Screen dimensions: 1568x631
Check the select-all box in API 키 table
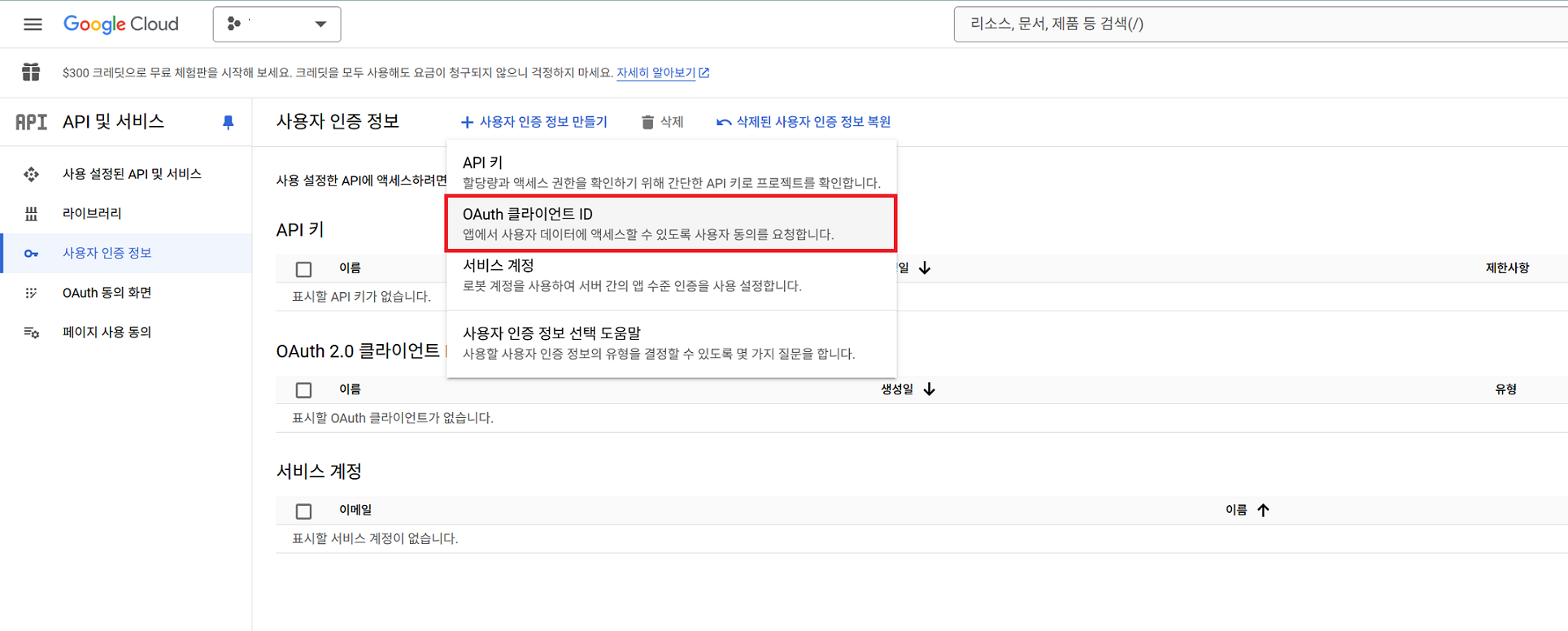(x=303, y=269)
